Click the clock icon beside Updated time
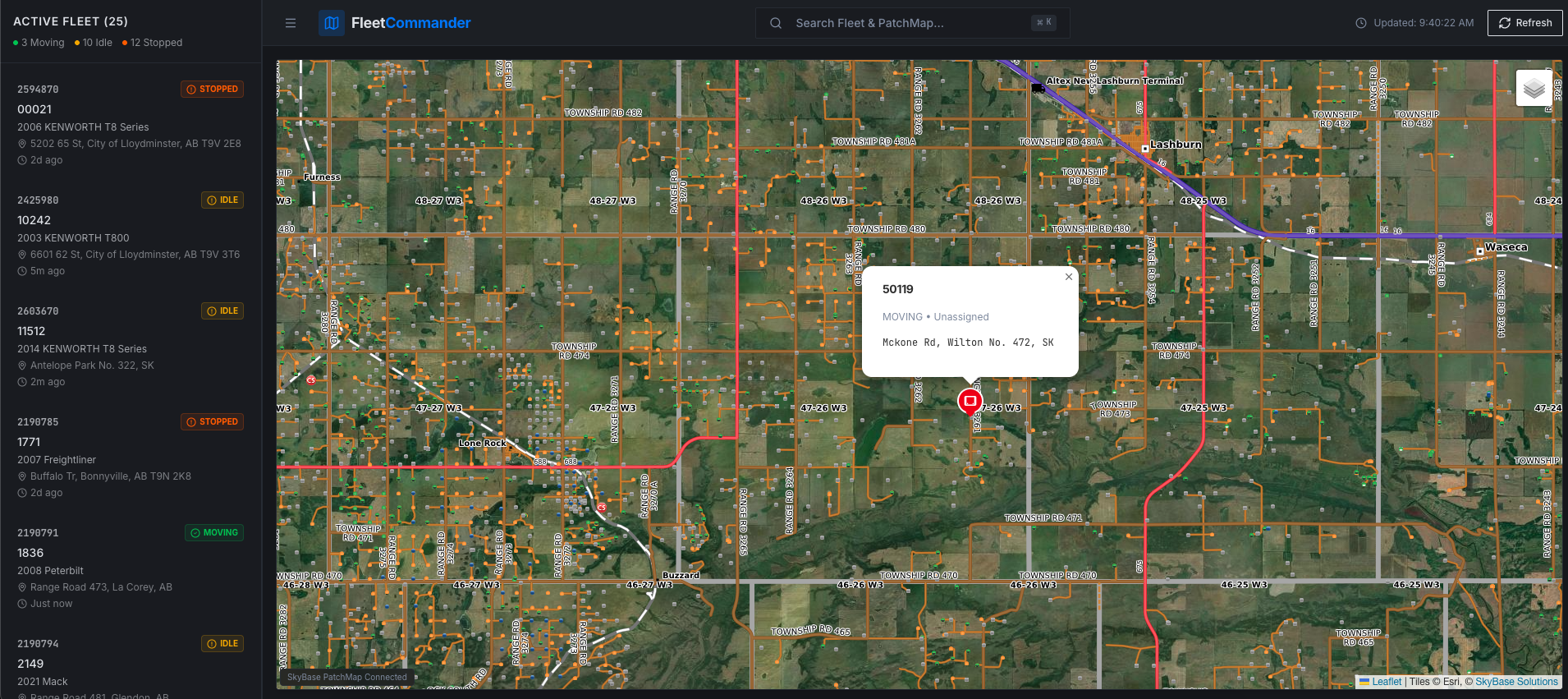The width and height of the screenshot is (1568, 699). pyautogui.click(x=1361, y=23)
